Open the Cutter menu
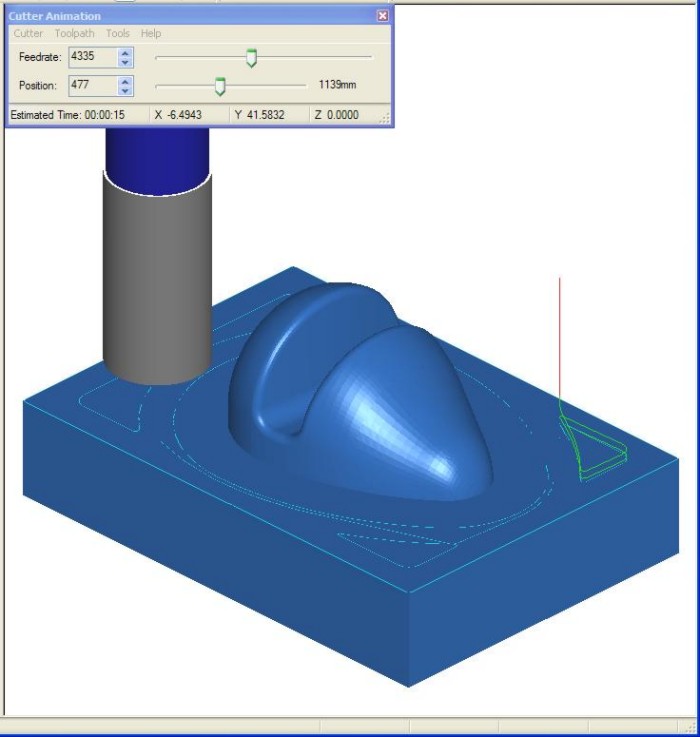Image resolution: width=700 pixels, height=737 pixels. [28, 33]
